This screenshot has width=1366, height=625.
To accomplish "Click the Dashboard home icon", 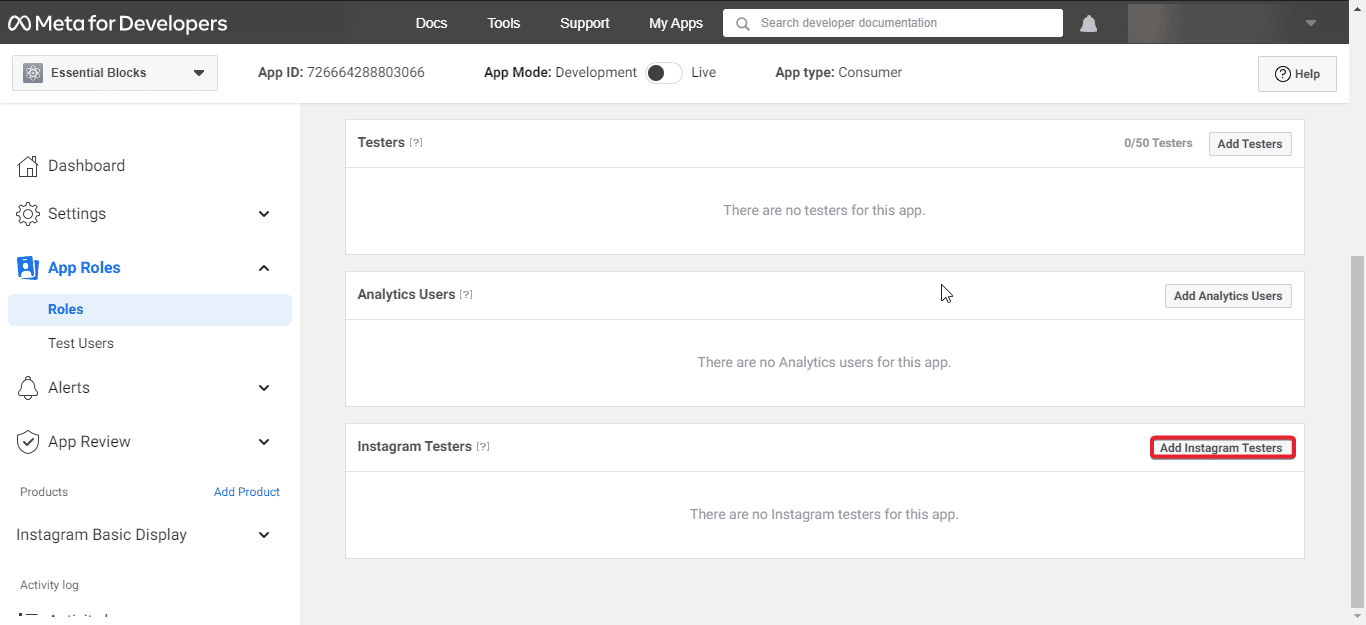I will [28, 166].
